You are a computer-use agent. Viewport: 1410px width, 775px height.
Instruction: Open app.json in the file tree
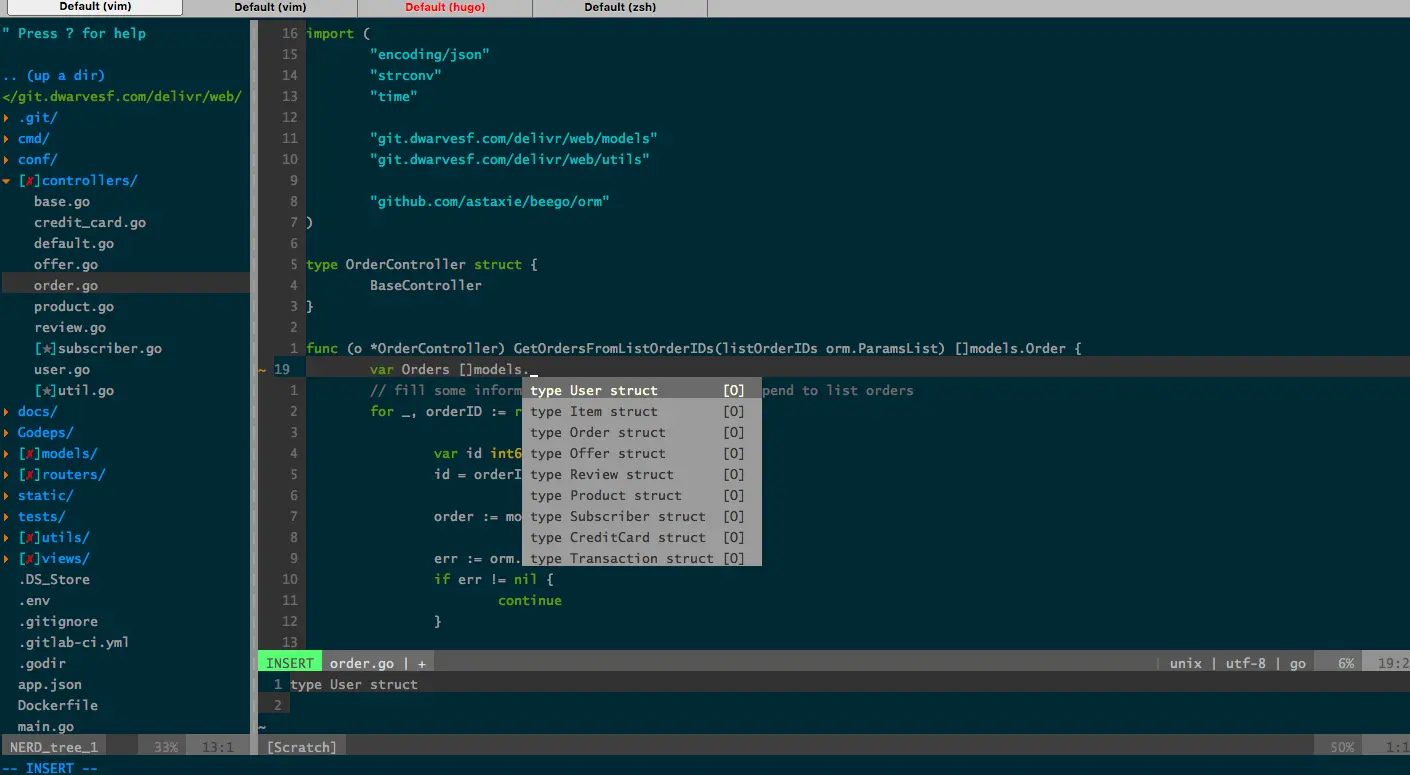50,685
